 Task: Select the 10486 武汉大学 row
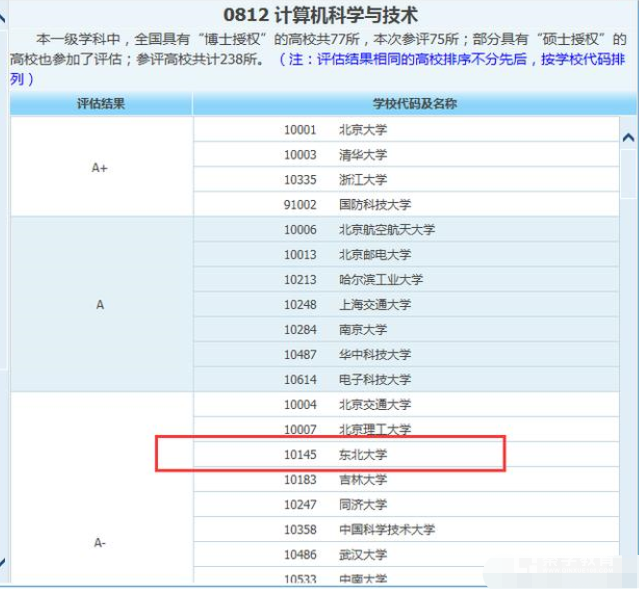406,554
